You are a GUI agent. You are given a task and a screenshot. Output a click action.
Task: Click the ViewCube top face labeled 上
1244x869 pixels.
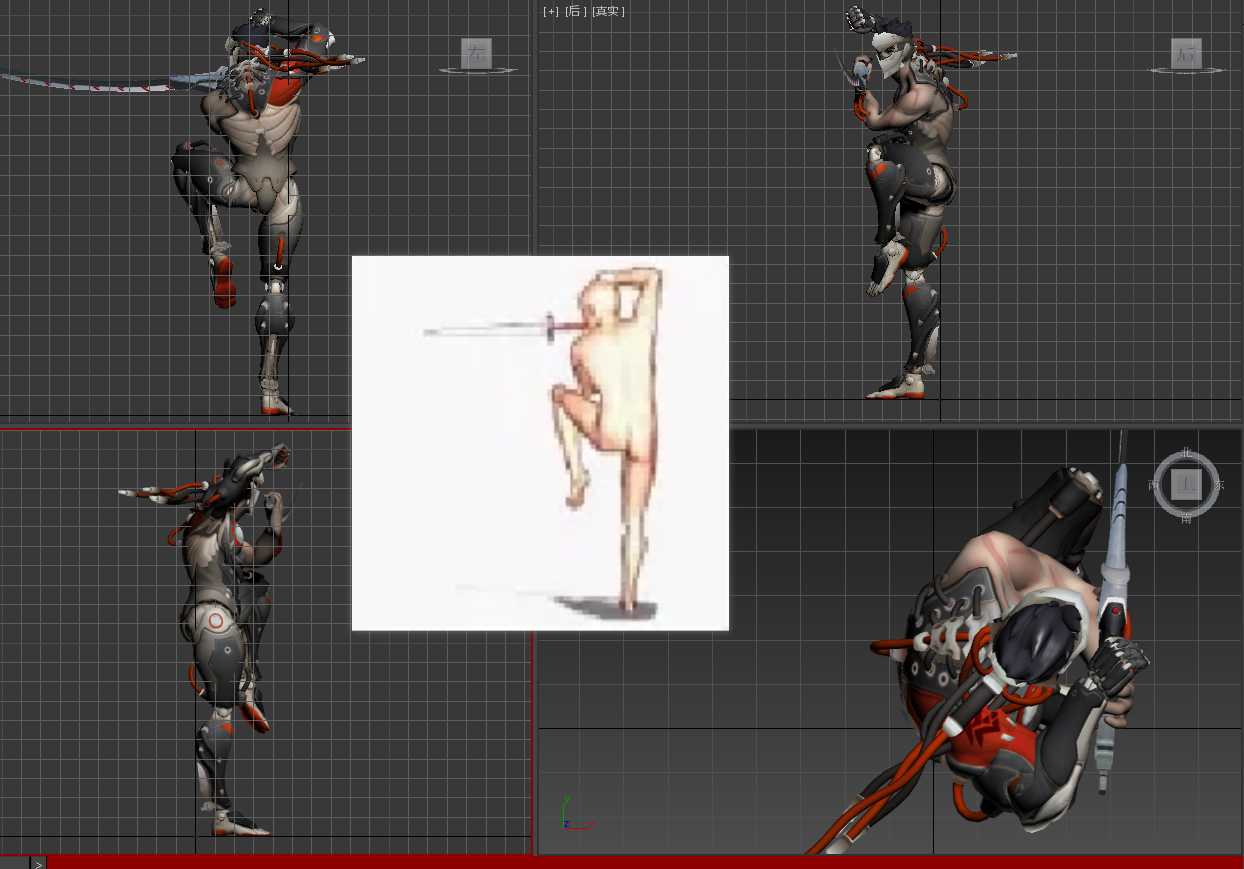(1186, 485)
